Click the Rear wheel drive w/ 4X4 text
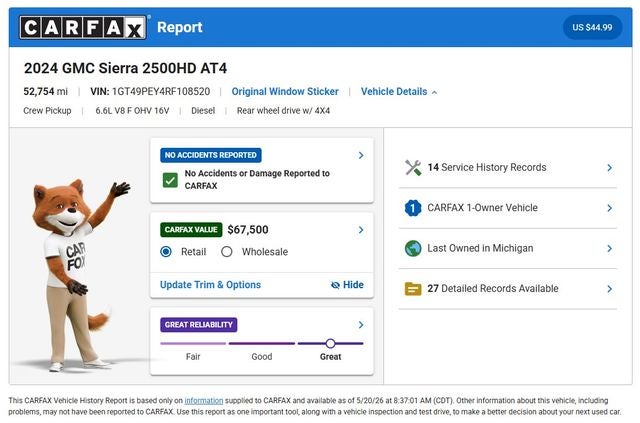 pos(283,111)
